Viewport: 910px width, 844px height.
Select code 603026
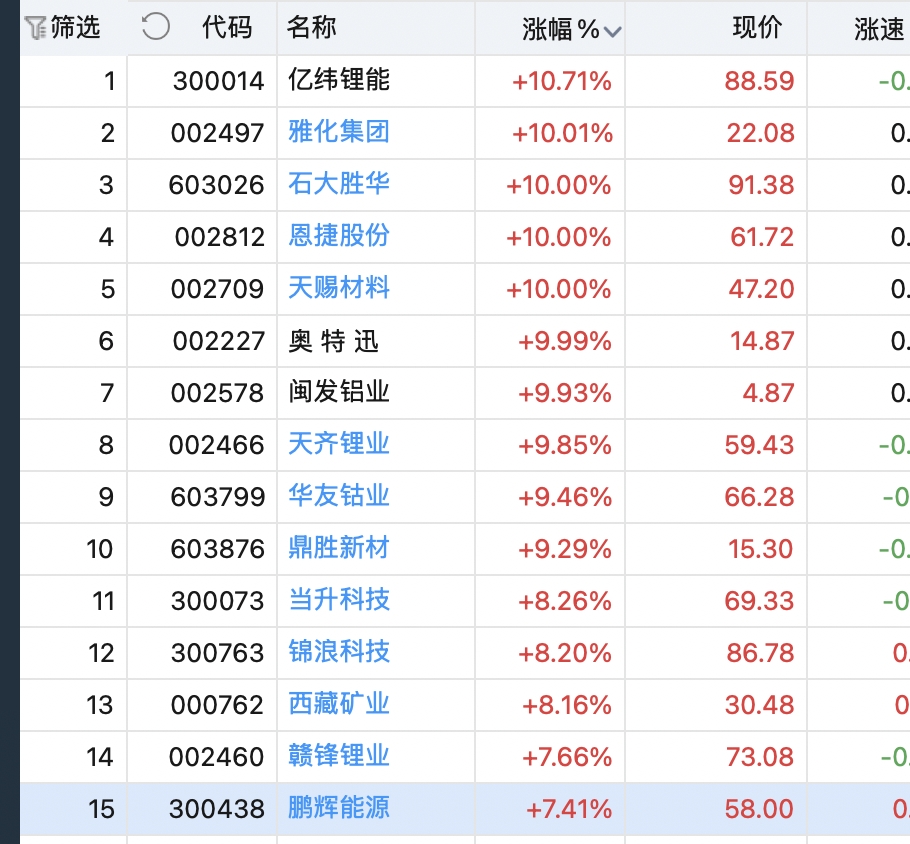tap(216, 186)
